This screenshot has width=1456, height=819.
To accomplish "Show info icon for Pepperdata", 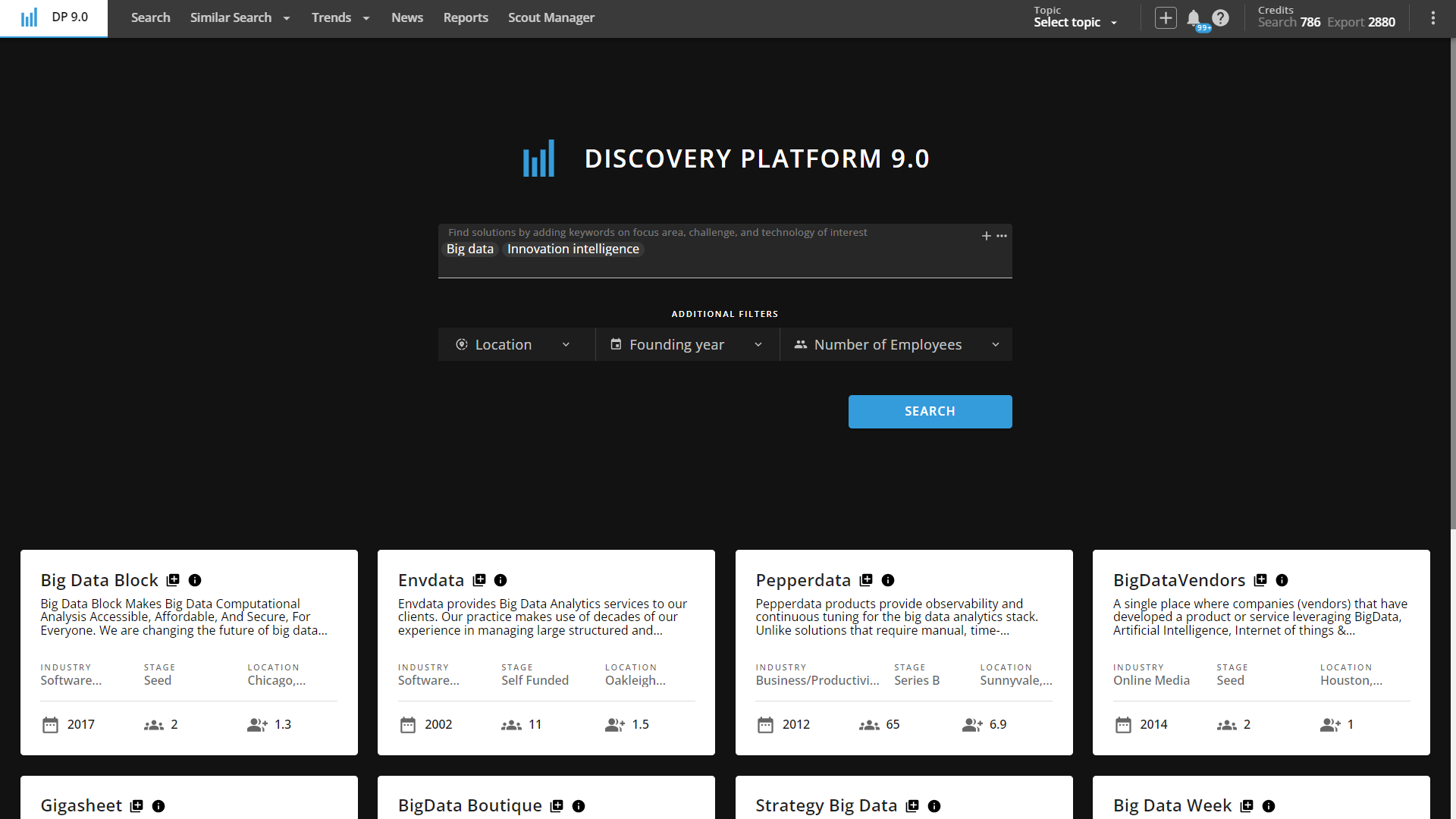I will coord(888,580).
